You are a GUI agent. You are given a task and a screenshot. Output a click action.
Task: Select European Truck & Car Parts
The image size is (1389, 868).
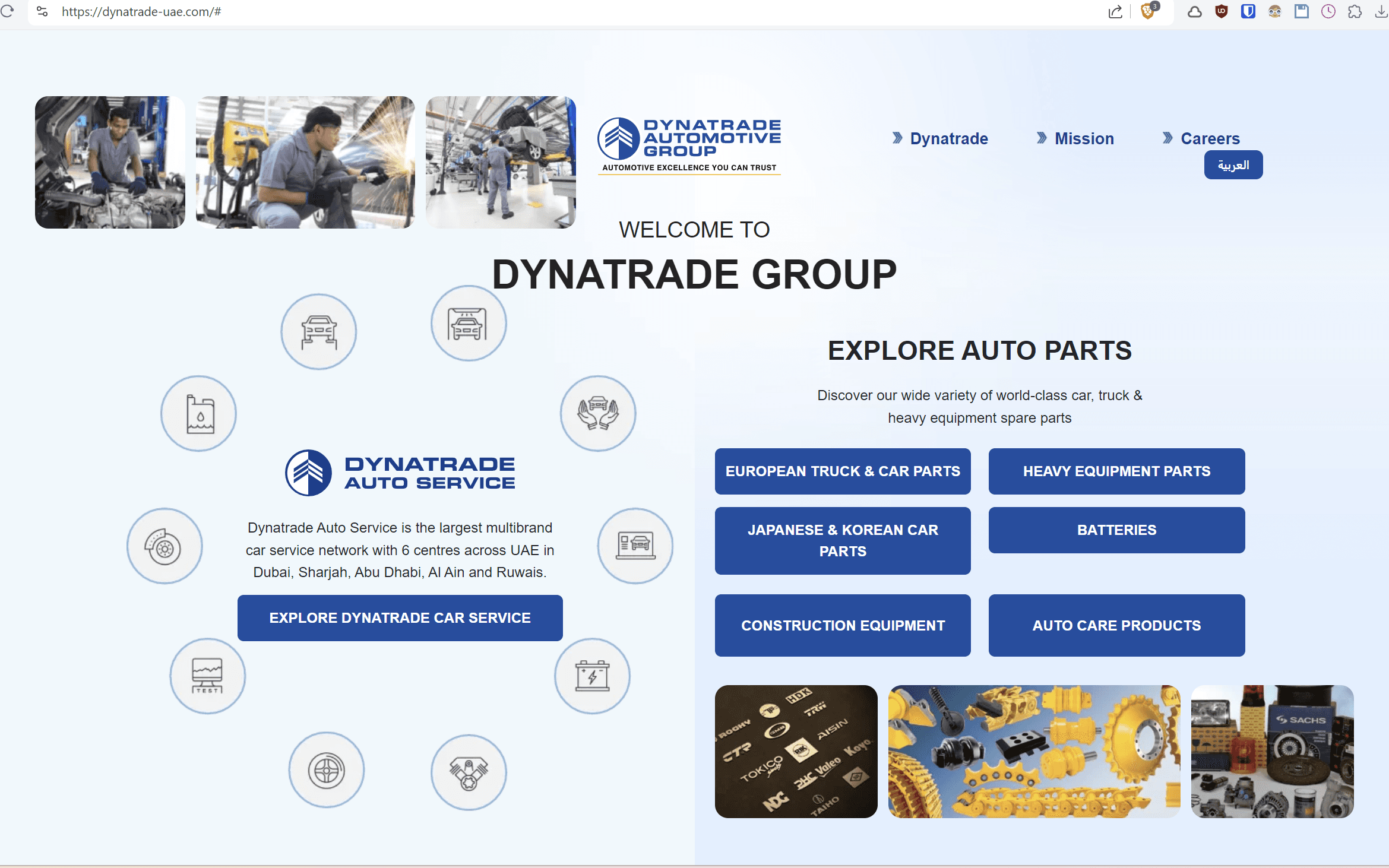point(843,471)
